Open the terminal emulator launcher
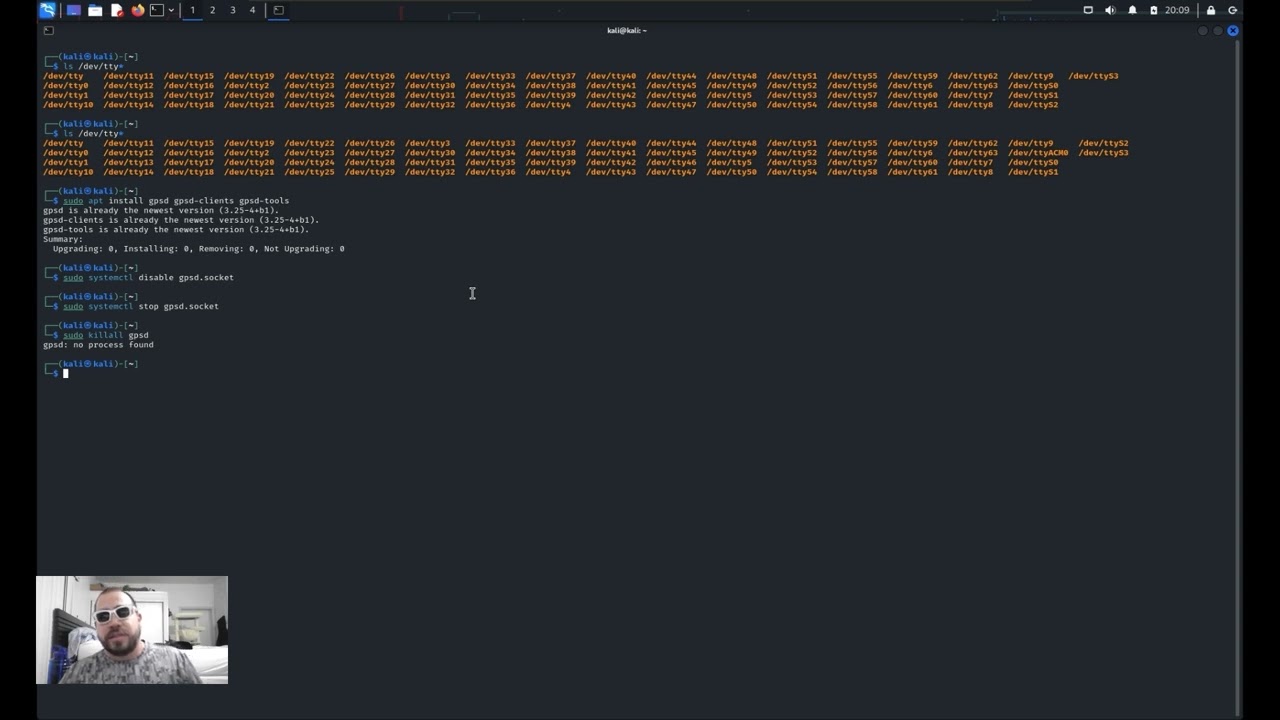Image resolution: width=1280 pixels, height=720 pixels. click(x=157, y=10)
